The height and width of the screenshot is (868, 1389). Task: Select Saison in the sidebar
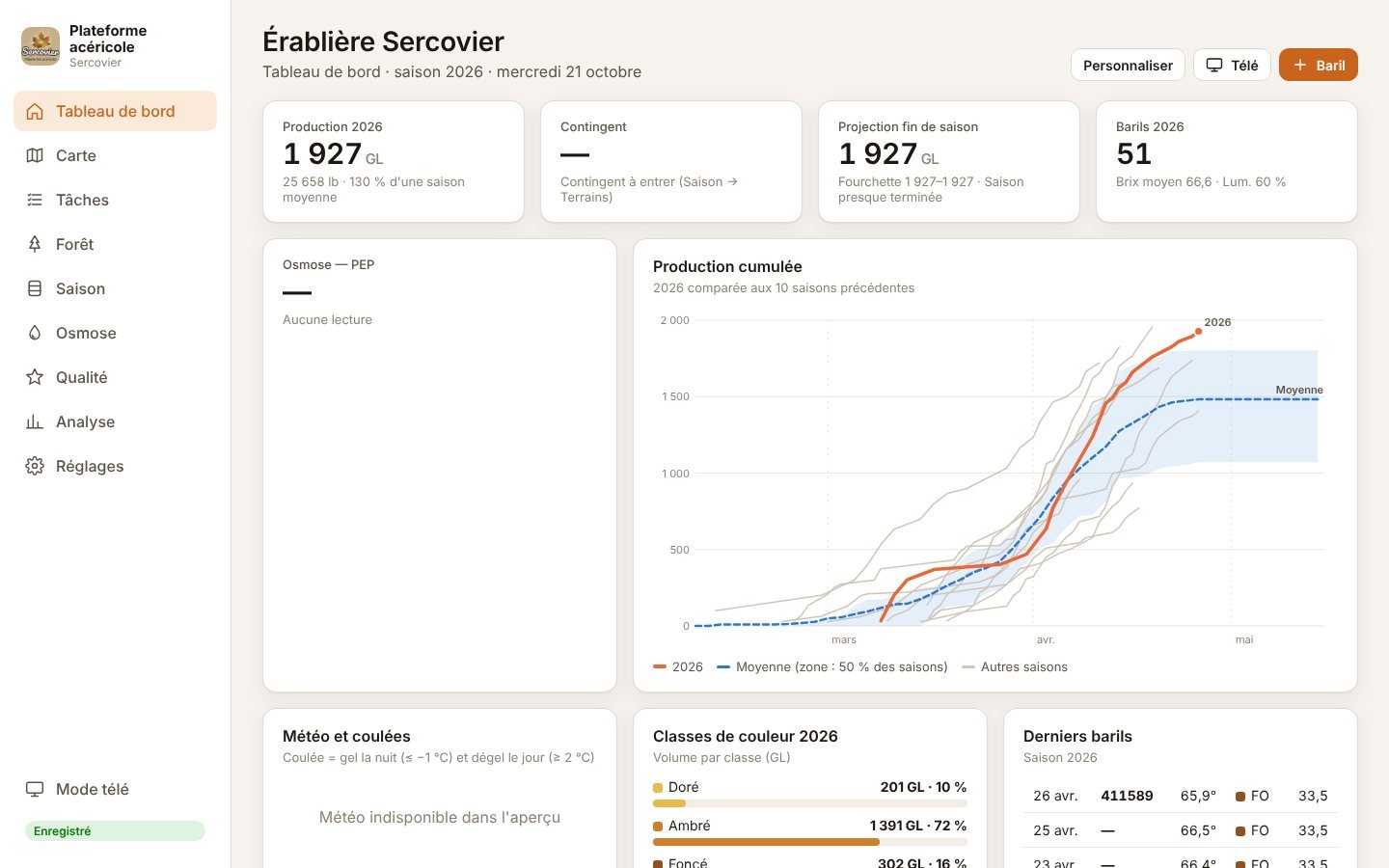pyautogui.click(x=115, y=288)
